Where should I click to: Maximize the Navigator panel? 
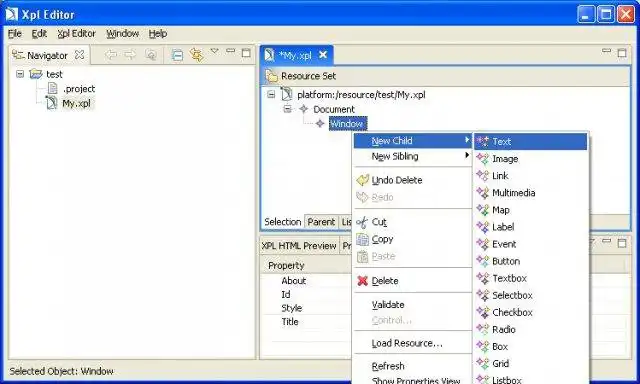coord(246,53)
